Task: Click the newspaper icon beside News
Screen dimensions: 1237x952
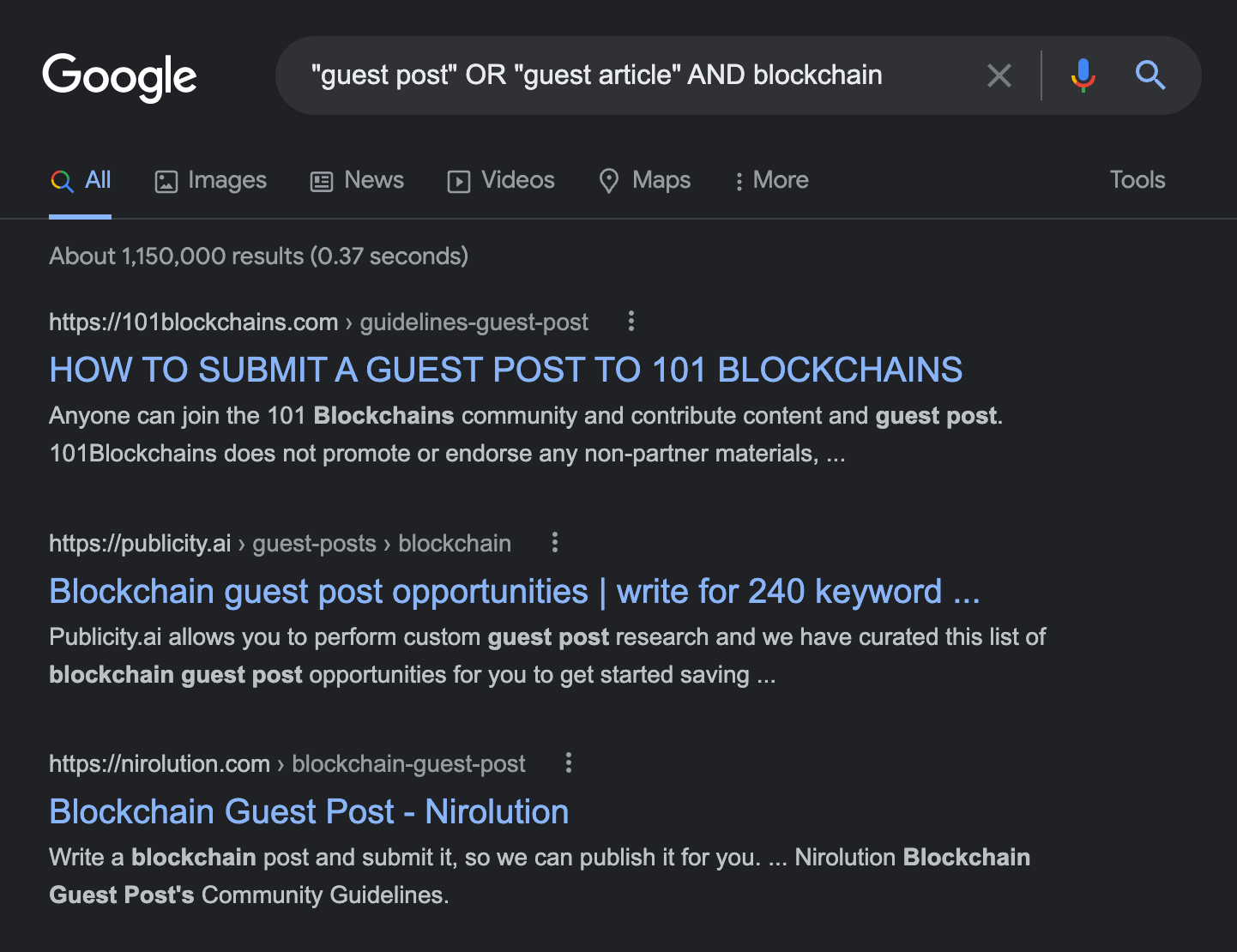Action: [320, 181]
